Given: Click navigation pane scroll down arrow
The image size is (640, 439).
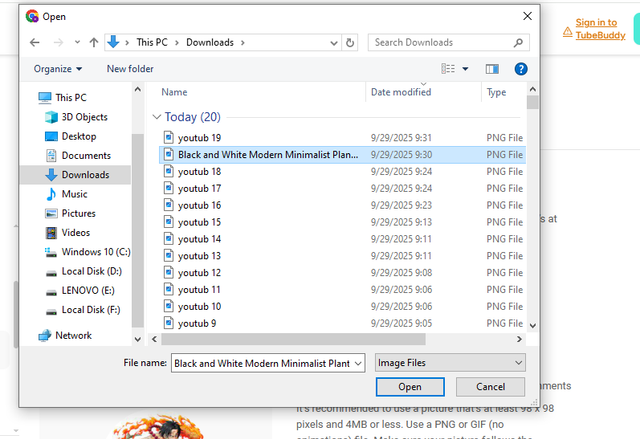Looking at the screenshot, I should (138, 339).
